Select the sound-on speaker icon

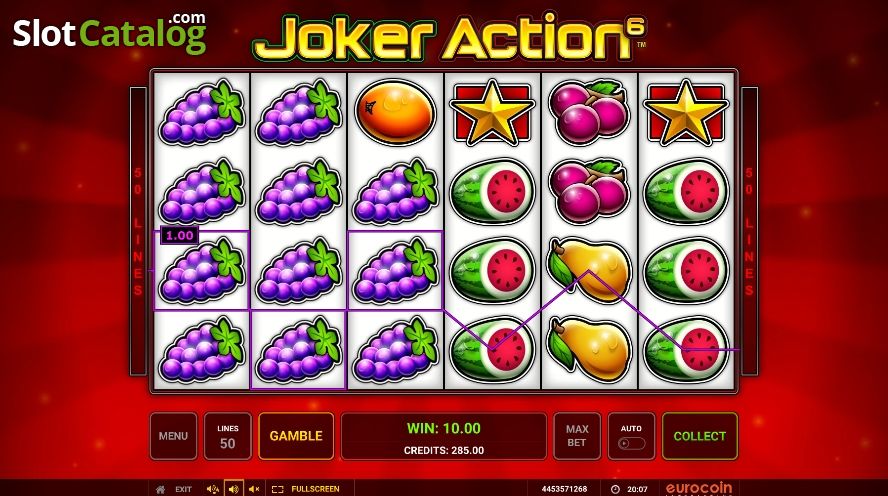(x=233, y=489)
